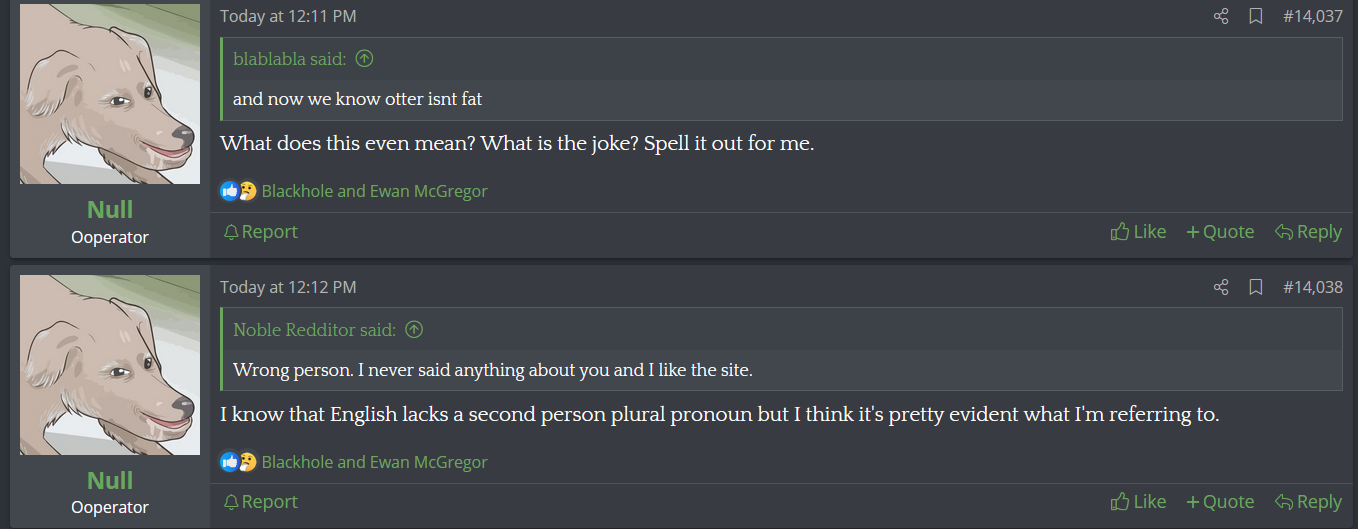Report the second post by Null

pyautogui.click(x=261, y=502)
